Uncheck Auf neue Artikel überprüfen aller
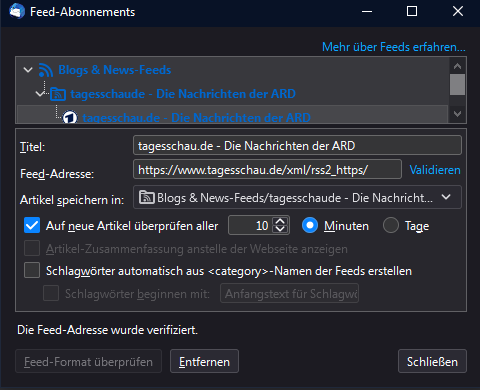Viewport: 480px width, 390px height. [x=32, y=225]
